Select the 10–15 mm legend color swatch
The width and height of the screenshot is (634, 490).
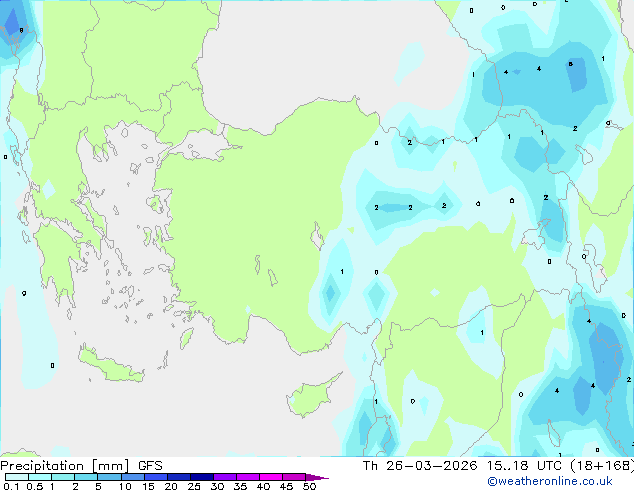click(132, 477)
